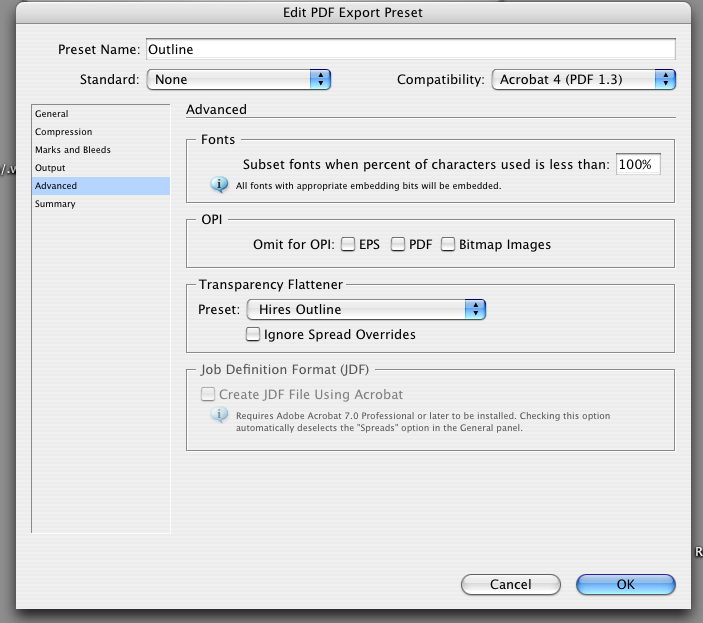Screen dimensions: 703x623
Task: Open the Compatibility dropdown Acrobat 4
Action: tap(584, 80)
